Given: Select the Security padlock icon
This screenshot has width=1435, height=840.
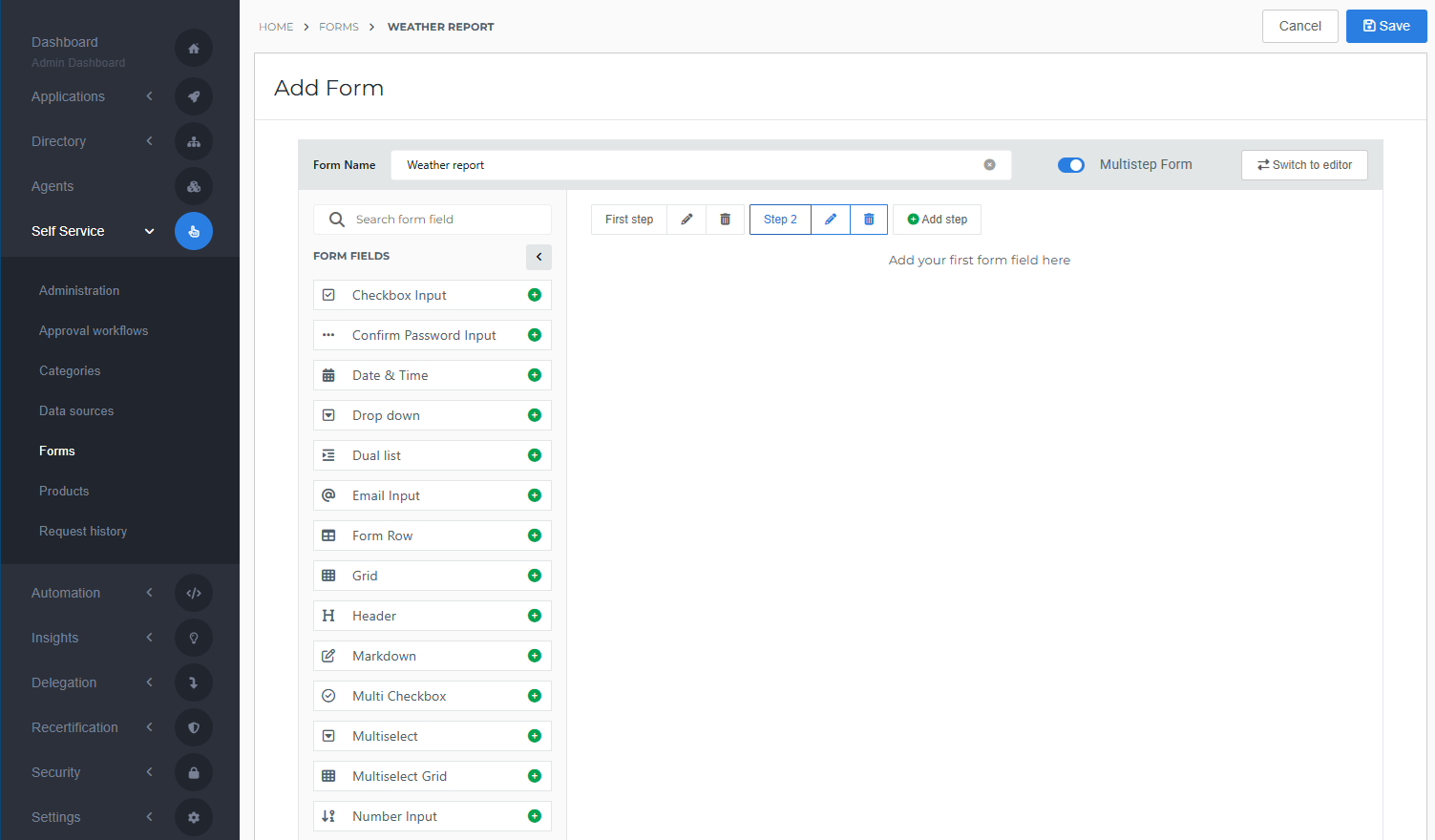Looking at the screenshot, I should point(193,771).
